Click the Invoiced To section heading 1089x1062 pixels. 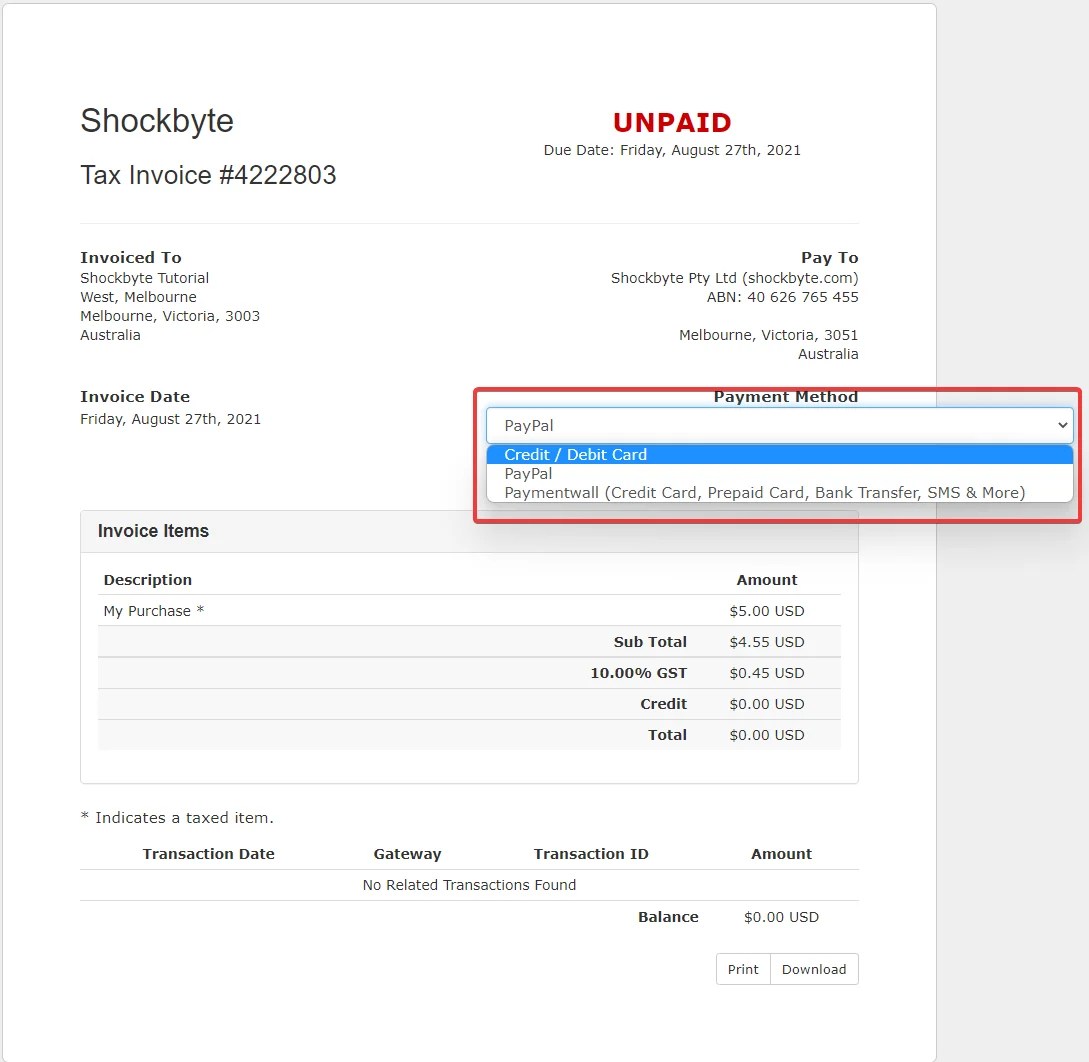(130, 257)
